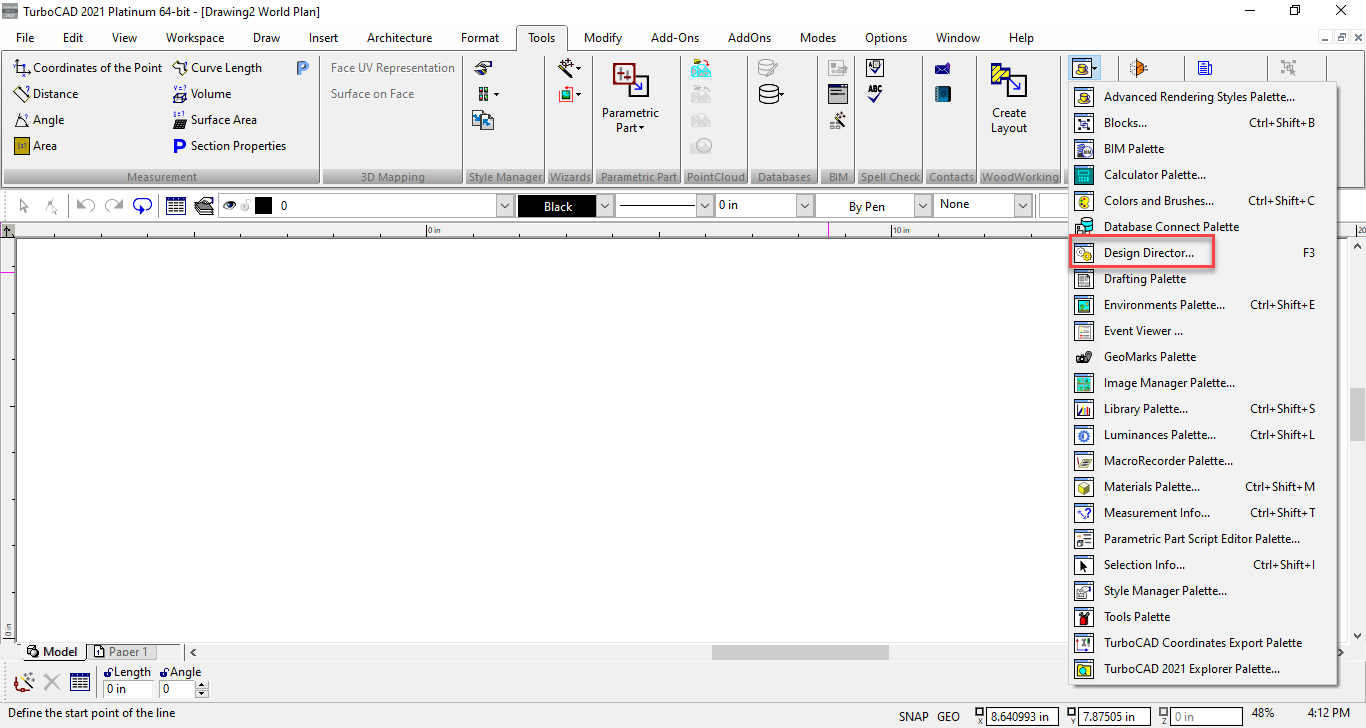Click the Undo arrow in toolbar

(86, 205)
